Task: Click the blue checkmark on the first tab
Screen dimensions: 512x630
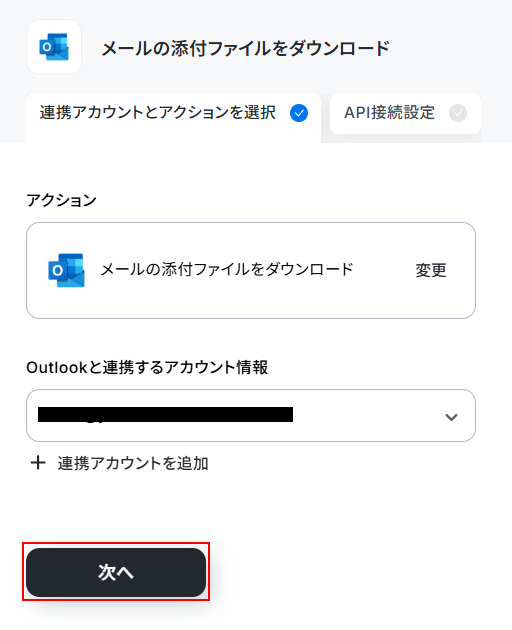Action: point(299,113)
